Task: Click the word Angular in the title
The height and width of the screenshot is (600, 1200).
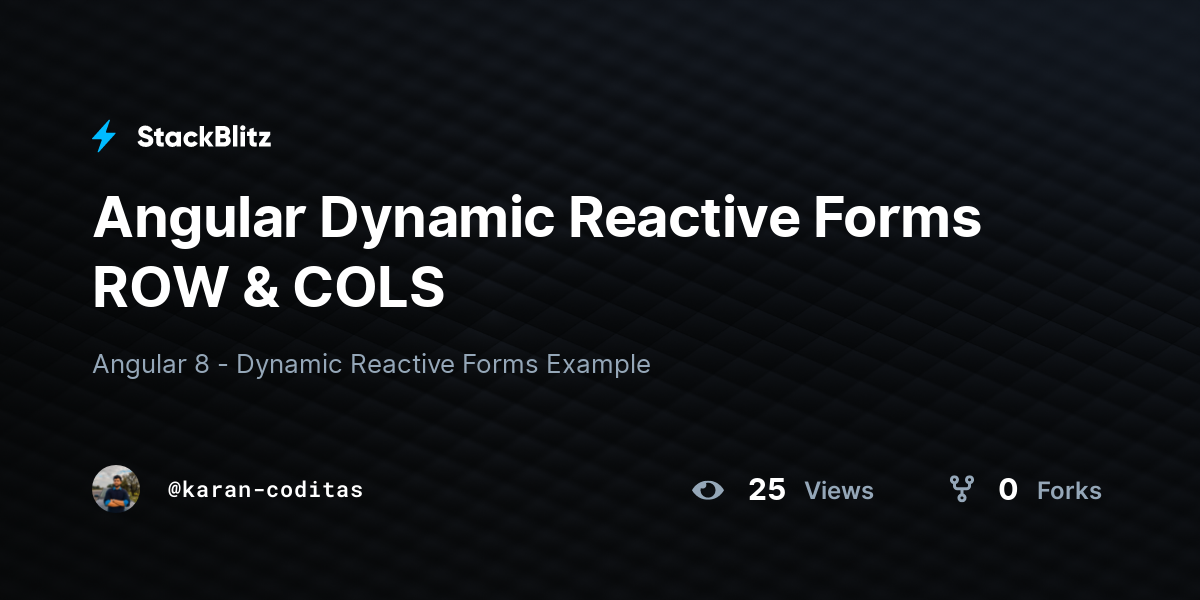Action: coord(199,221)
